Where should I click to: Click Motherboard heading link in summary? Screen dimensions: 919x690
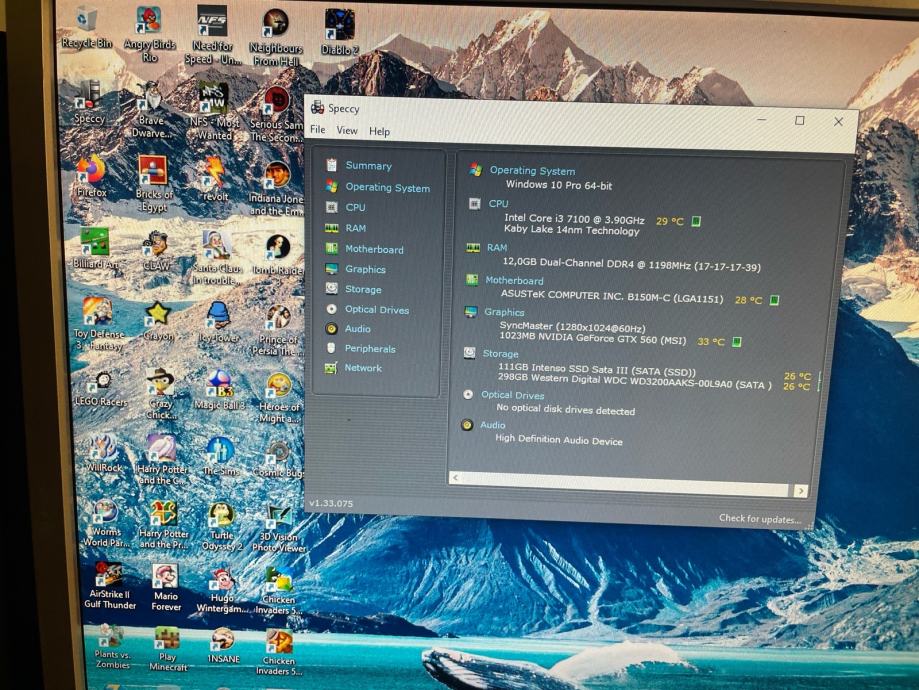(514, 280)
